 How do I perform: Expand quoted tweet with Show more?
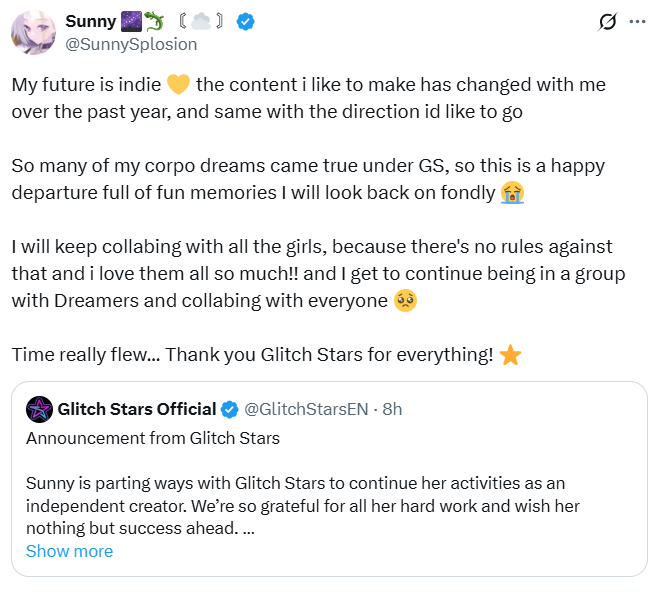pos(70,551)
